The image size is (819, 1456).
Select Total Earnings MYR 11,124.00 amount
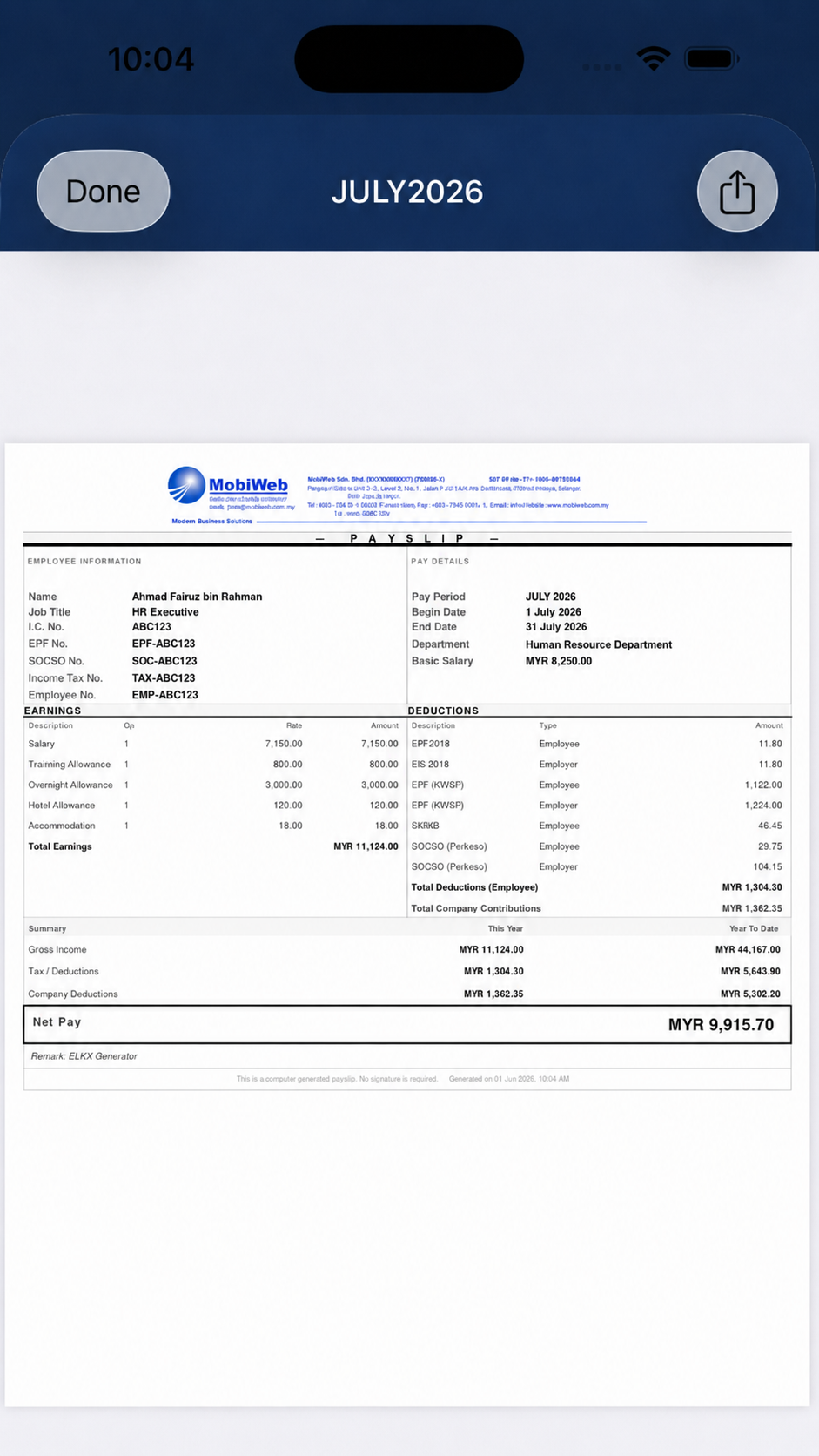point(366,846)
